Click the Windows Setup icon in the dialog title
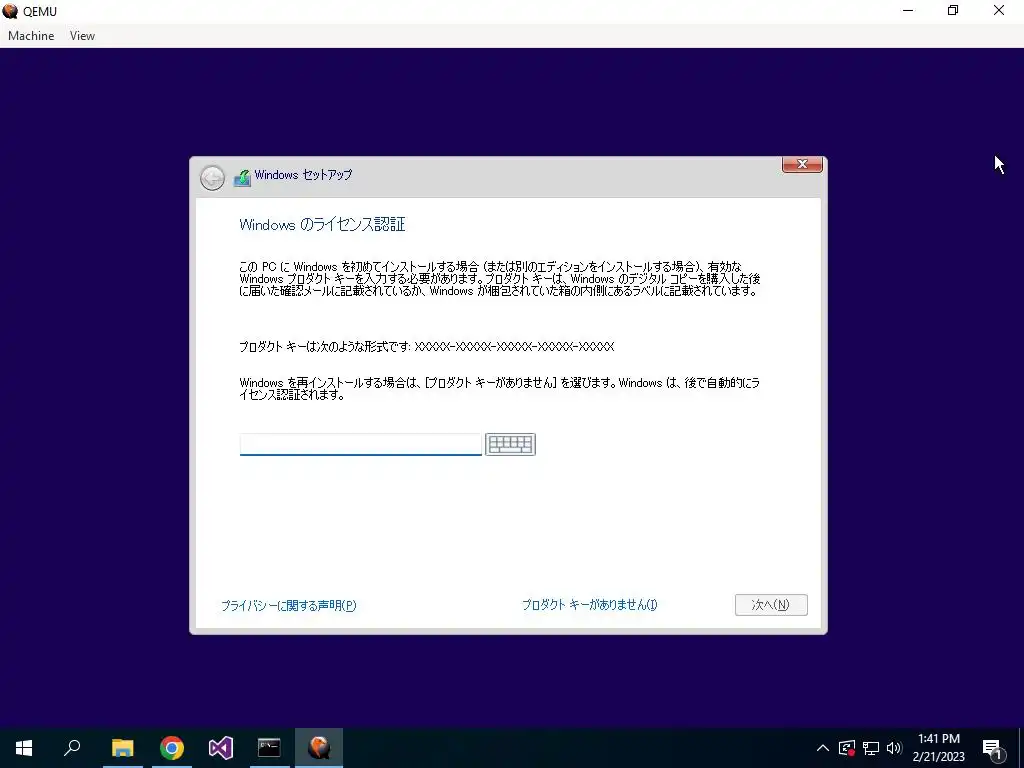 [x=242, y=178]
